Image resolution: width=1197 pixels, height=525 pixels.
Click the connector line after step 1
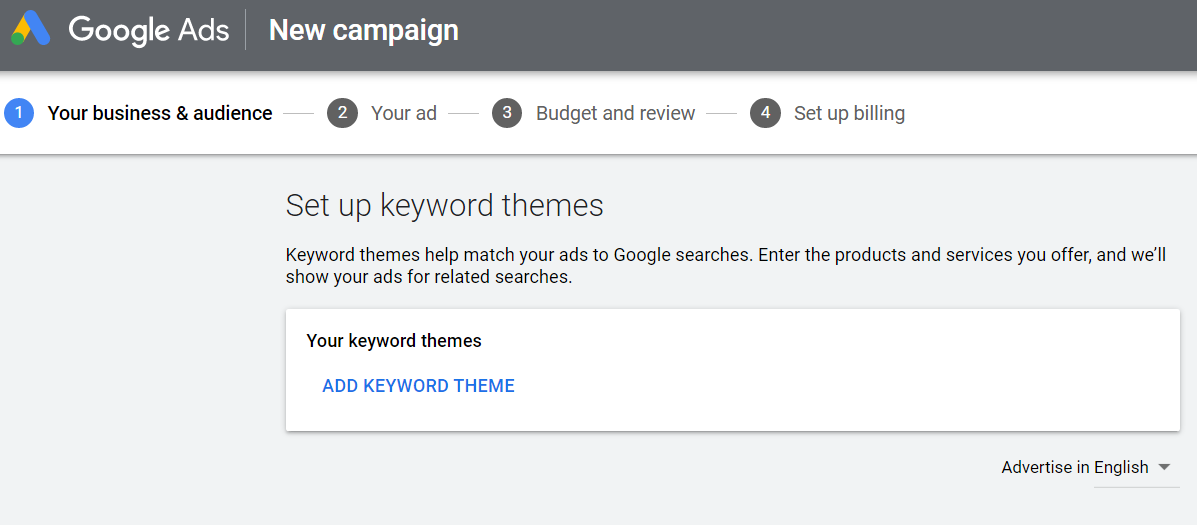[298, 114]
